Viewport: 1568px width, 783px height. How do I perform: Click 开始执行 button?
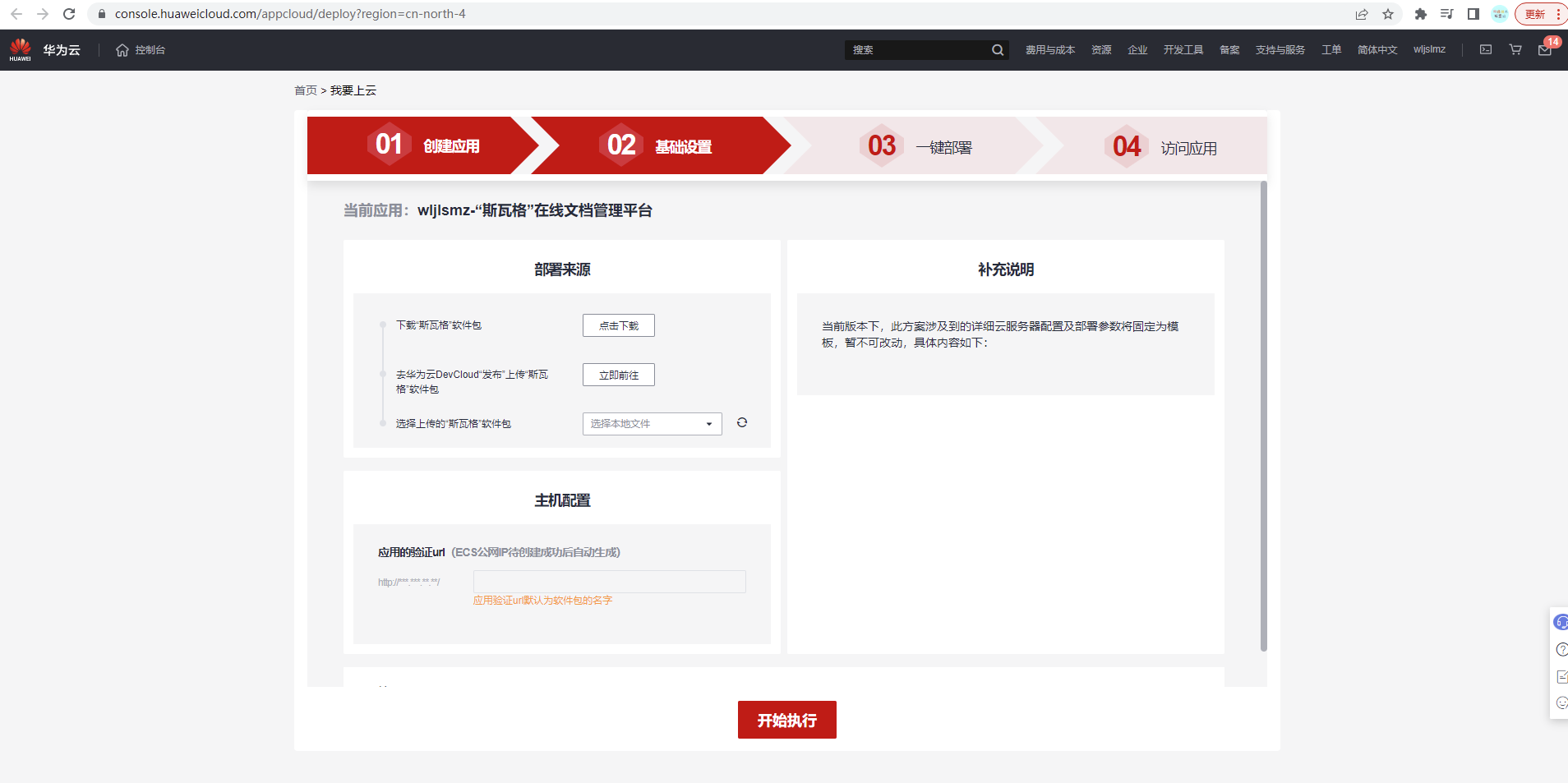coord(787,720)
